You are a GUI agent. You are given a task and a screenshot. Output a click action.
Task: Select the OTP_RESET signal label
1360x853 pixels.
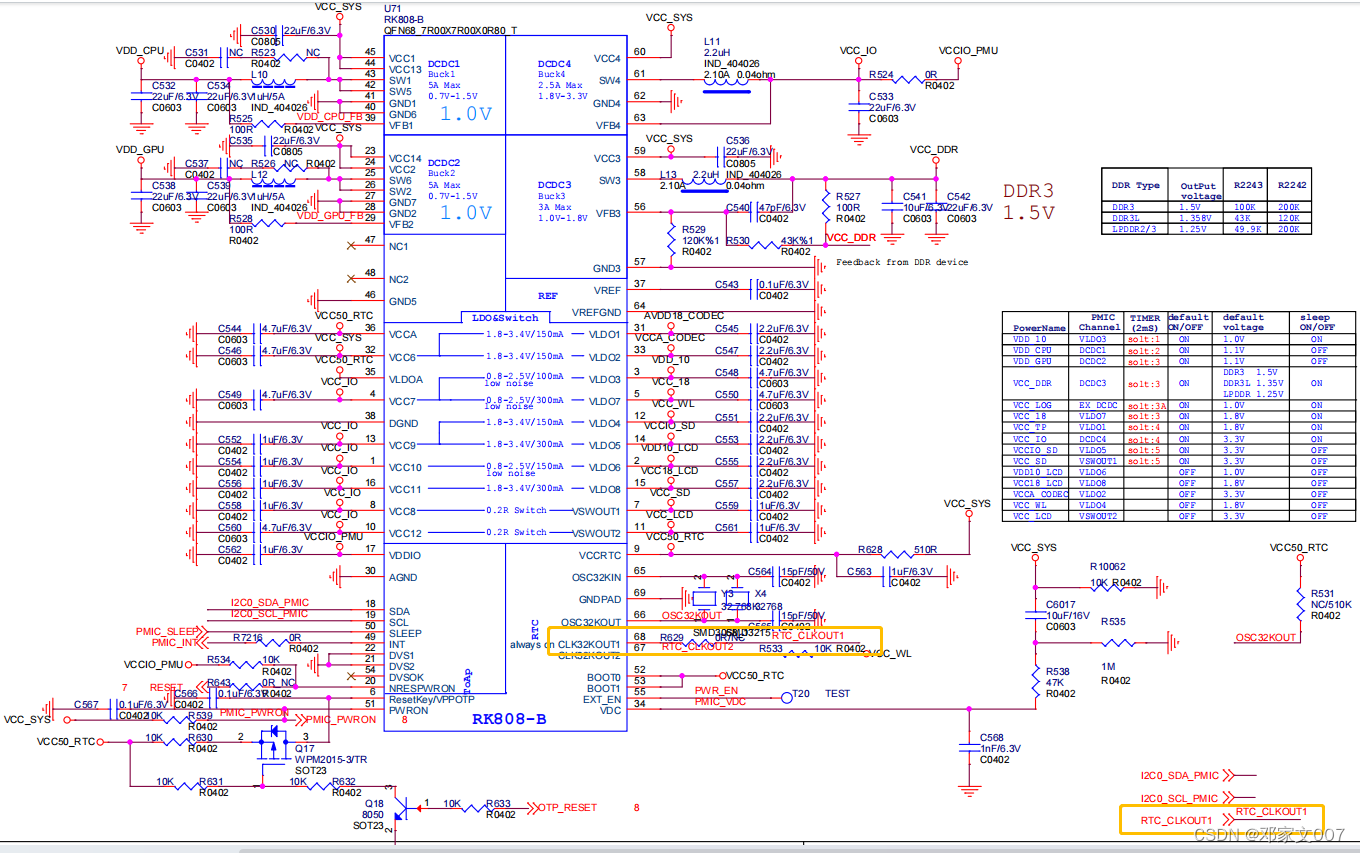coord(569,807)
